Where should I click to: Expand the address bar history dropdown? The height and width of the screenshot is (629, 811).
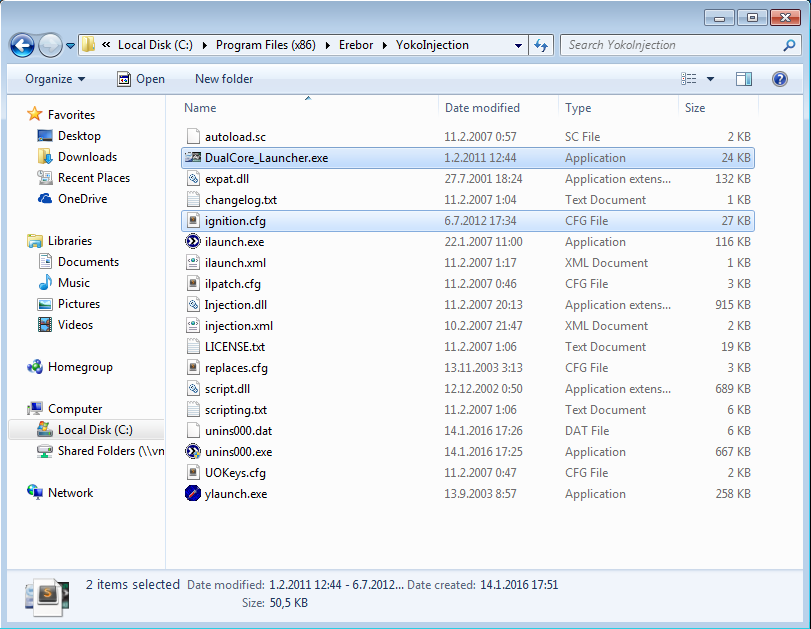[x=518, y=46]
